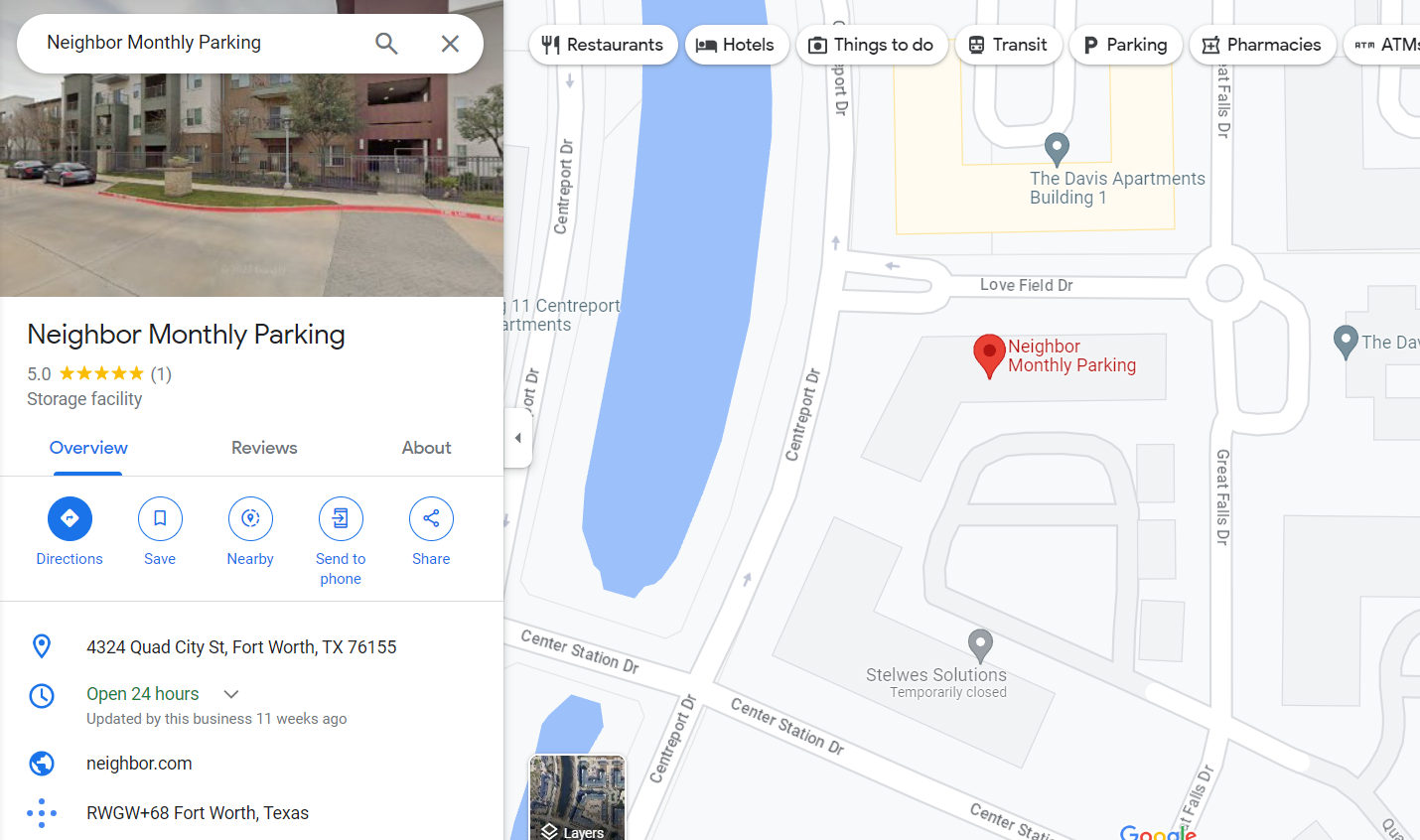The width and height of the screenshot is (1420, 840).
Task: Collapse the side panel arrow
Action: [517, 438]
